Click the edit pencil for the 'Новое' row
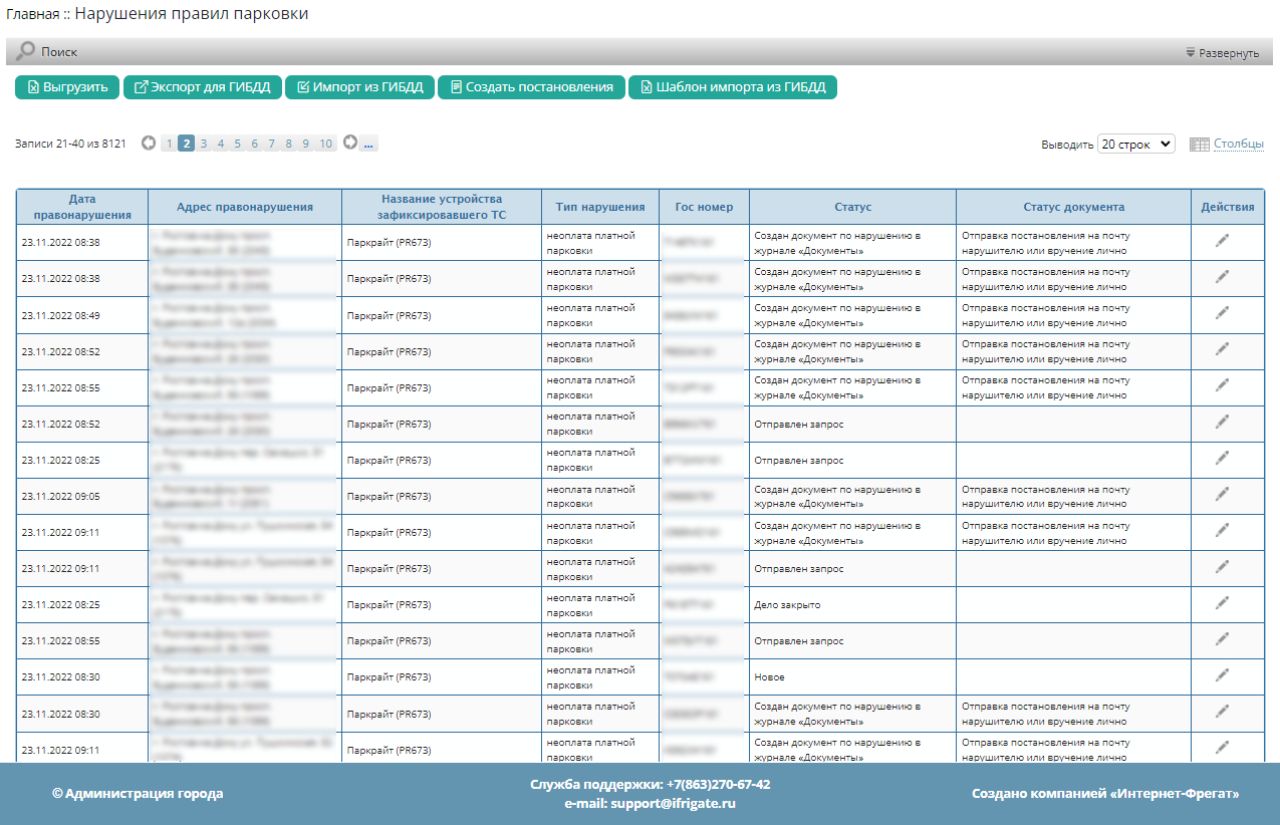The height and width of the screenshot is (825, 1280). 1222,676
